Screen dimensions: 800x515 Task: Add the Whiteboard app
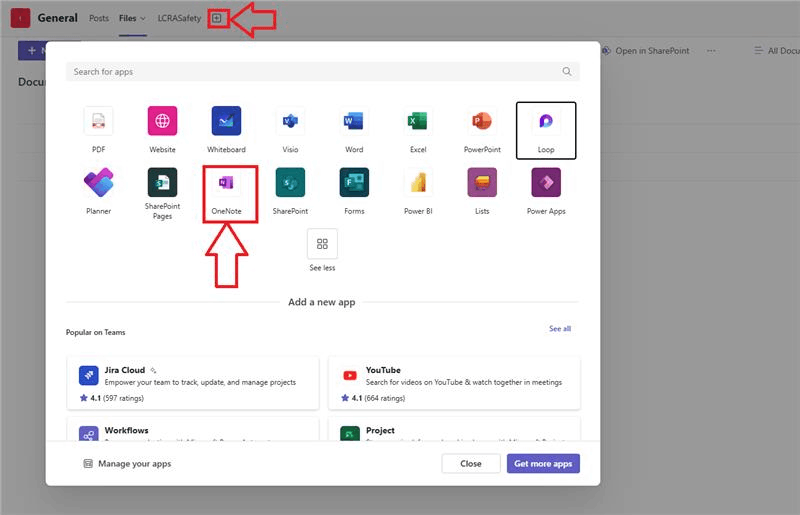(x=226, y=121)
